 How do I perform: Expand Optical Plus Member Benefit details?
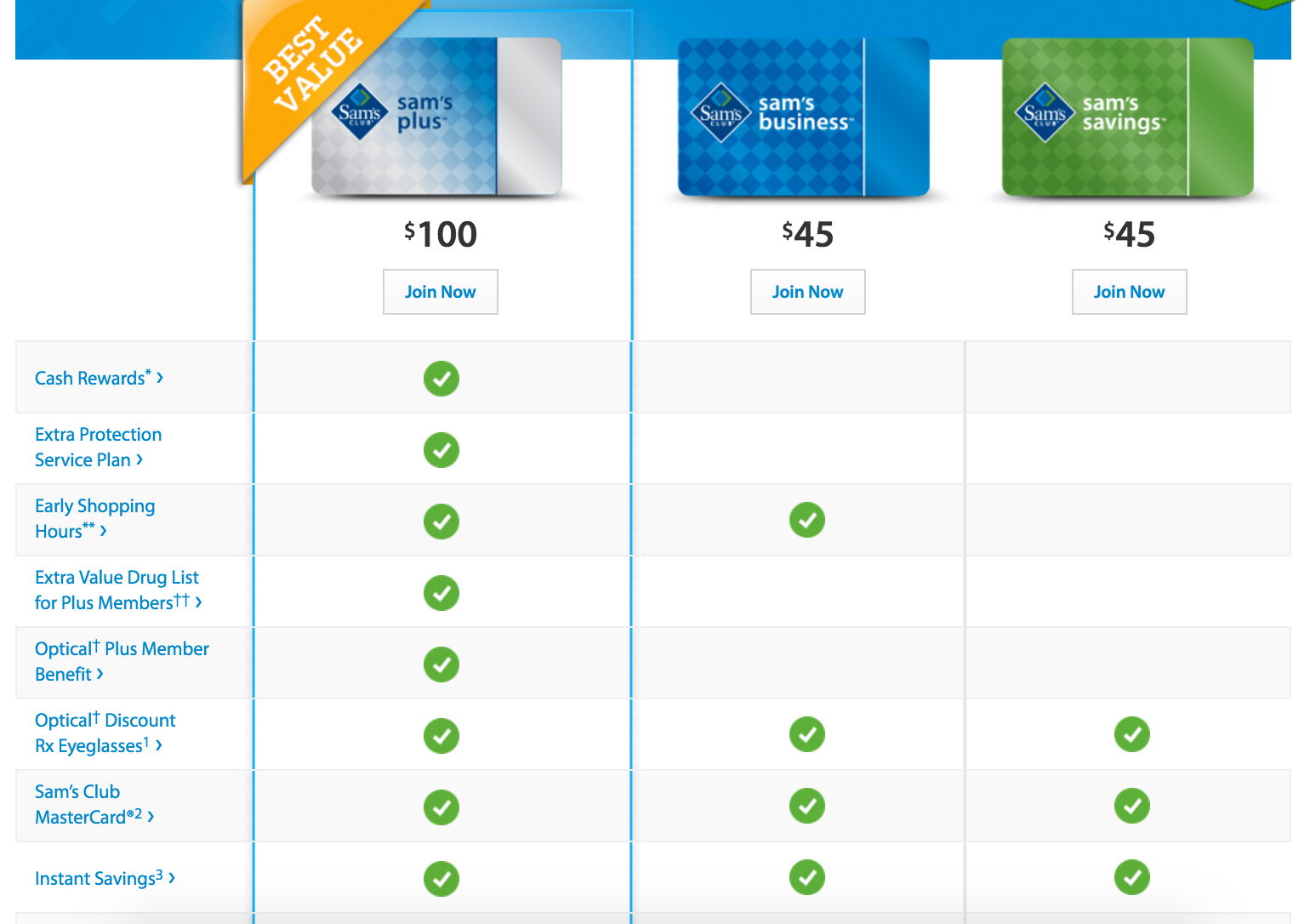[x=122, y=662]
